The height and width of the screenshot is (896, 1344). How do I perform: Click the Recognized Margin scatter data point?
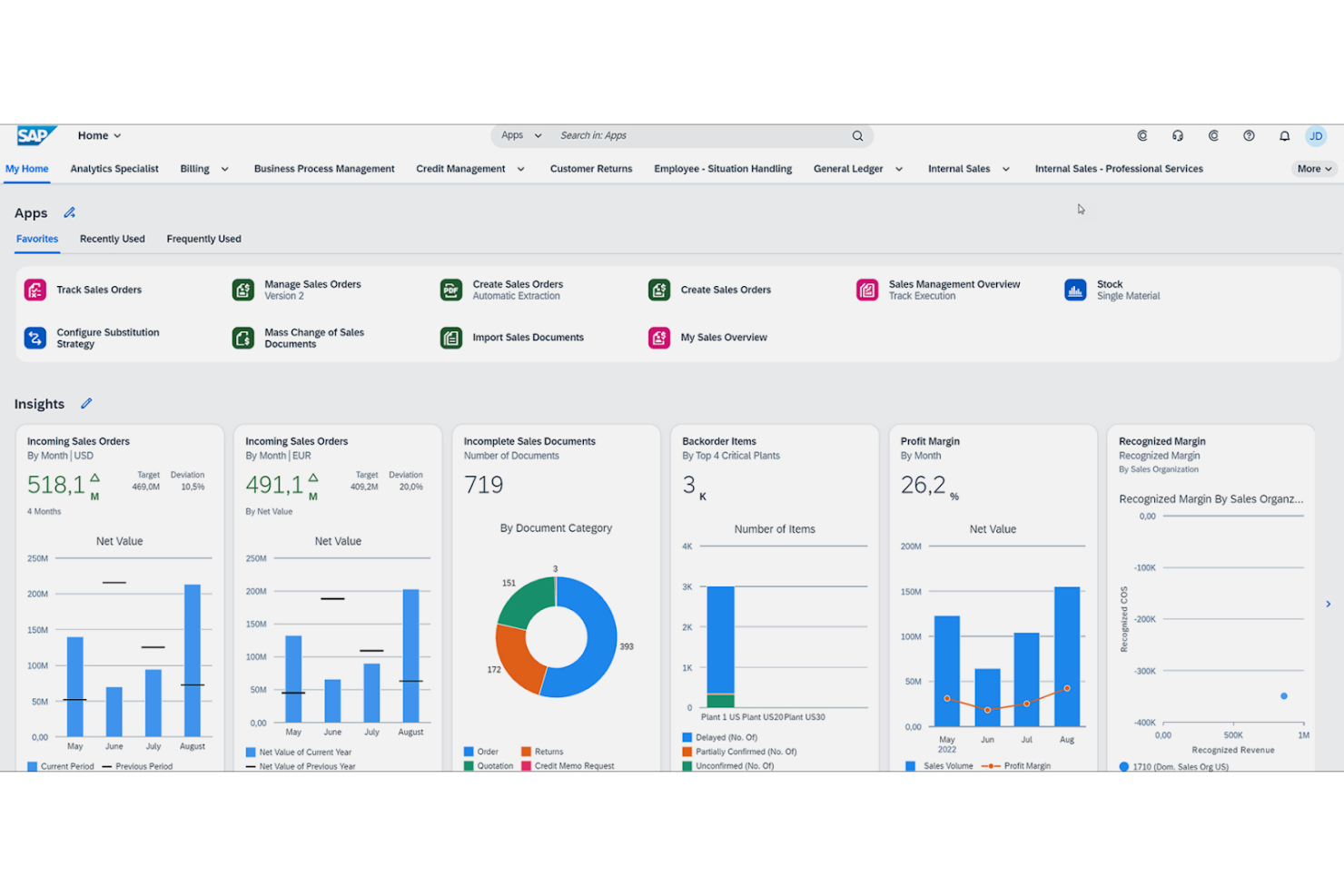click(1284, 696)
